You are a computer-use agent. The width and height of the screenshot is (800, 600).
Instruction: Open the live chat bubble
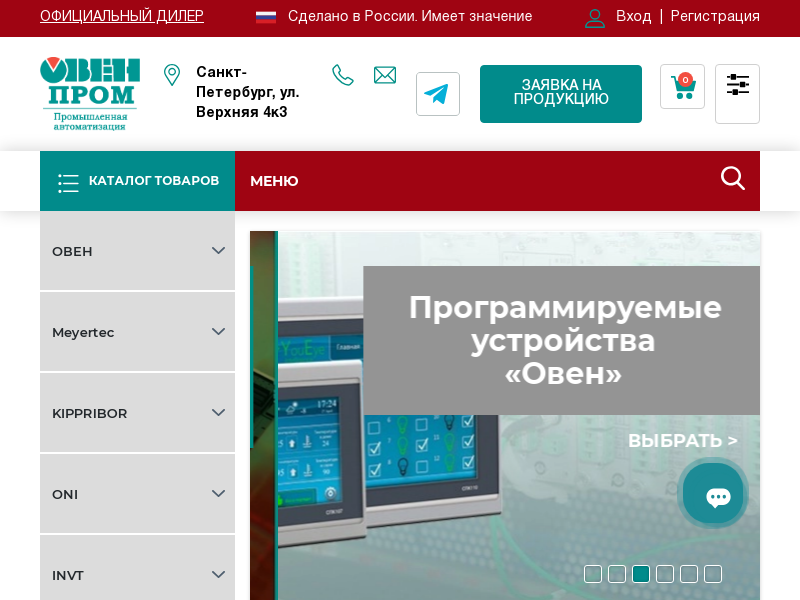pyautogui.click(x=713, y=493)
